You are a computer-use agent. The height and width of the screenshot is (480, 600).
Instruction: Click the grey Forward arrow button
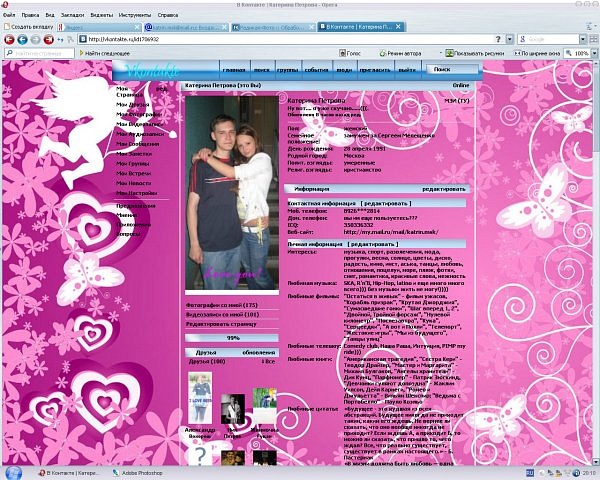click(36, 39)
